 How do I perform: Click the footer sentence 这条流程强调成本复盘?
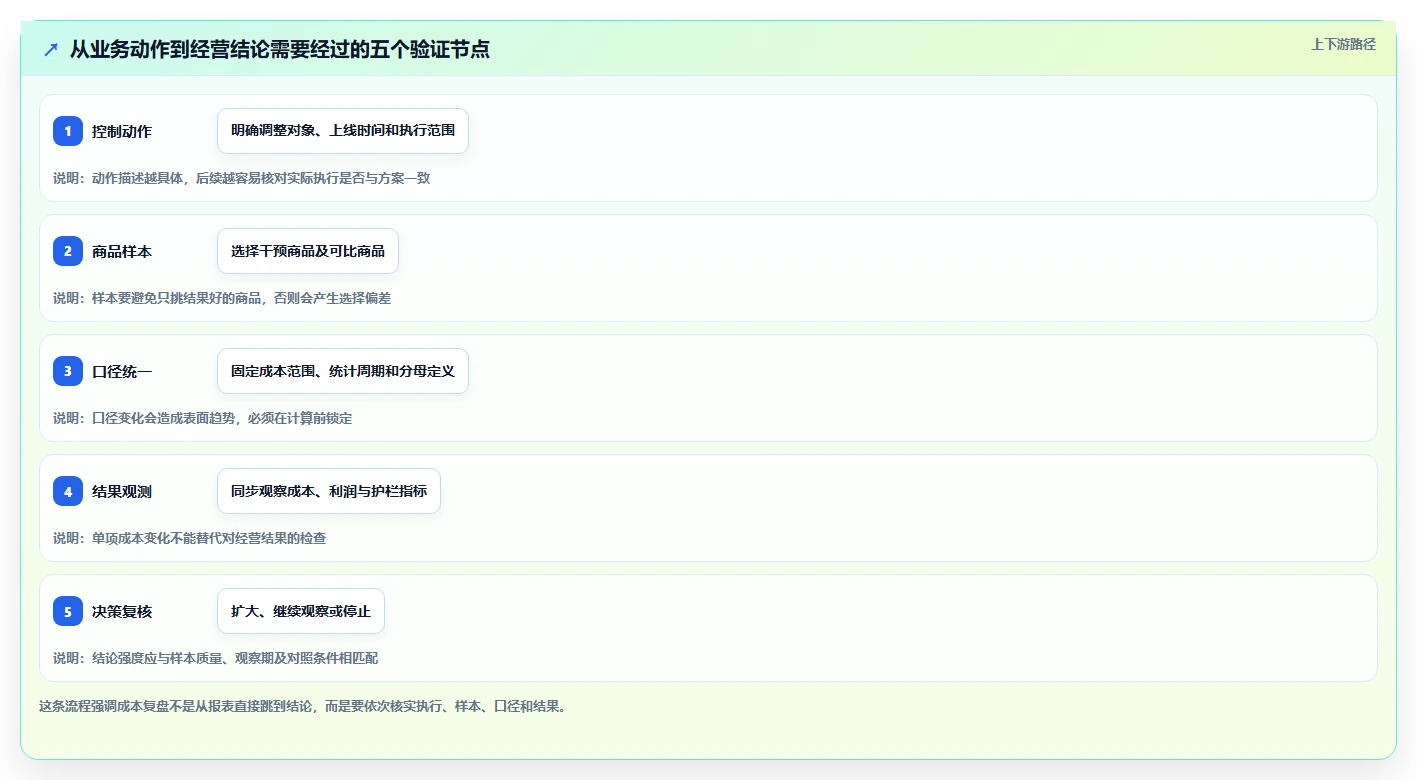pos(303,706)
